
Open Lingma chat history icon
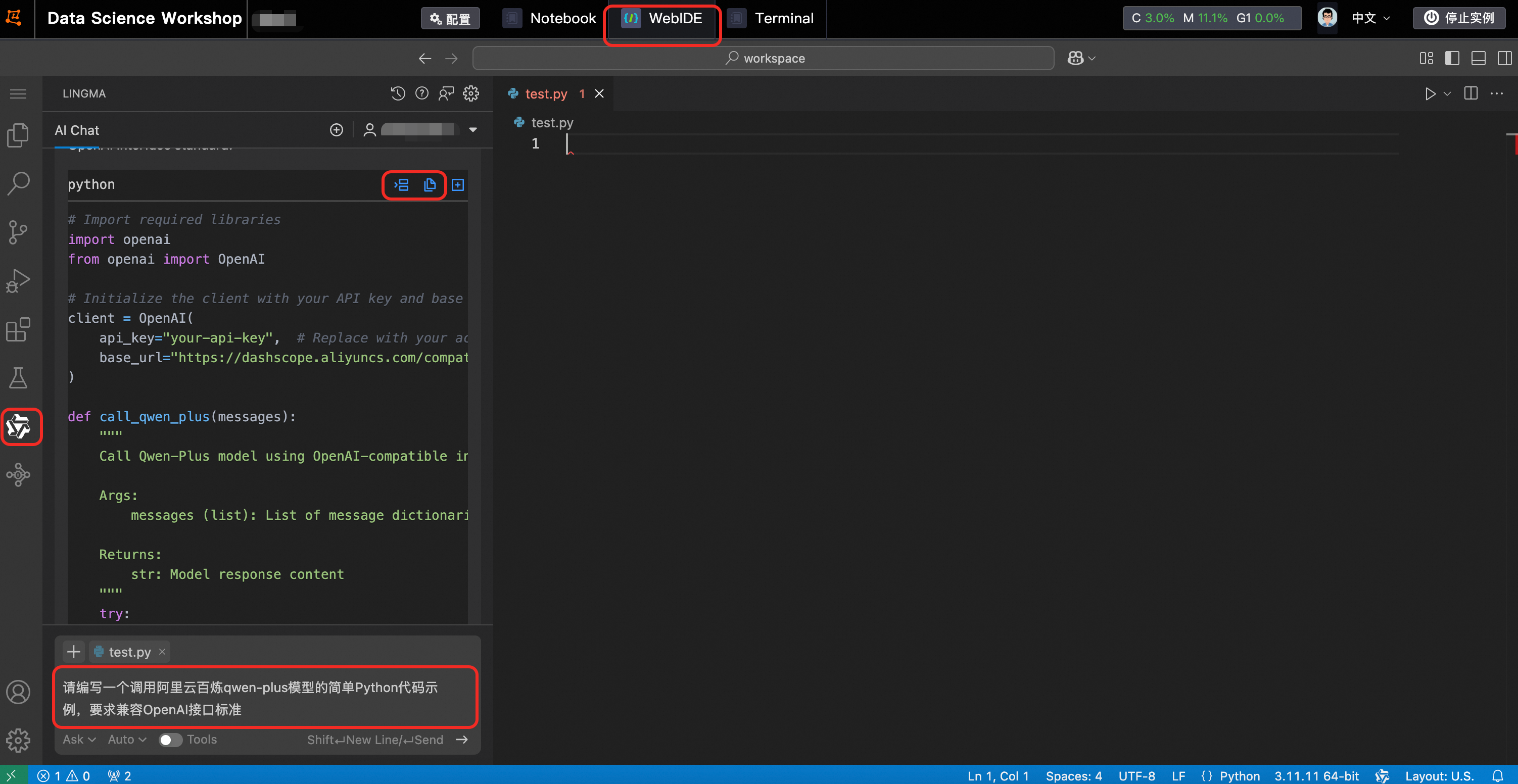[398, 93]
